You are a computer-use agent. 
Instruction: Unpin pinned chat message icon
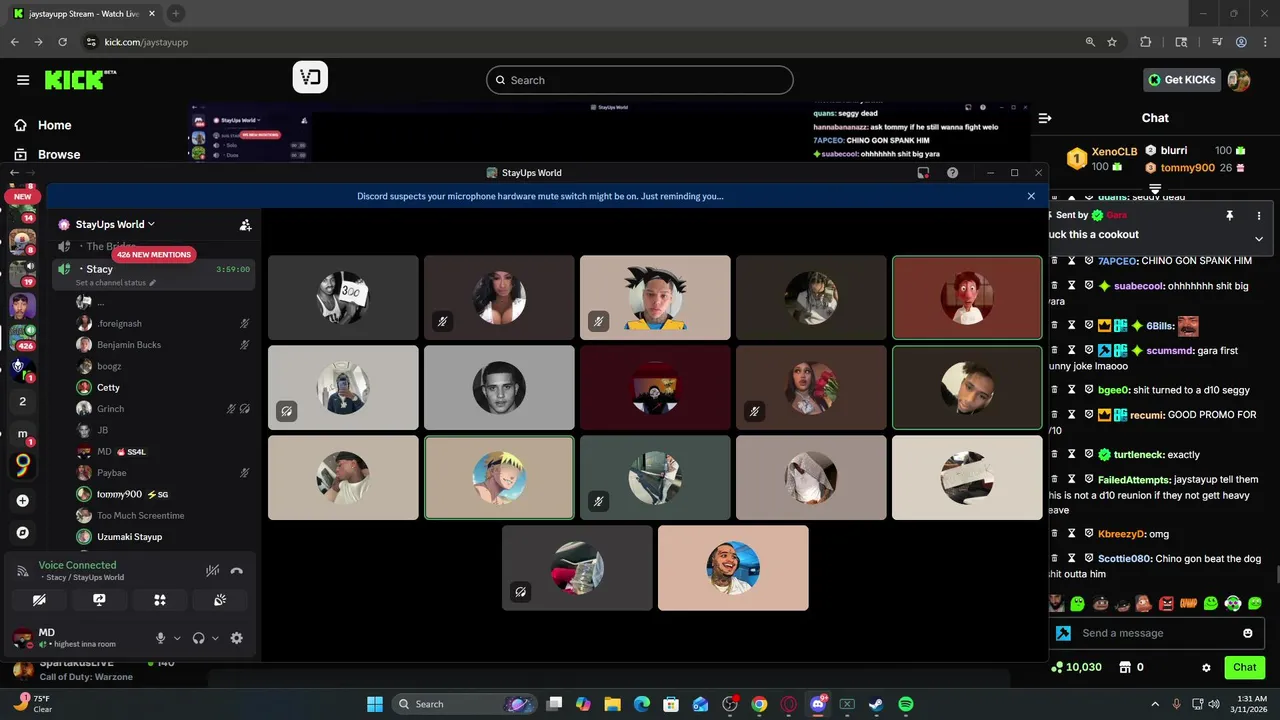[1230, 215]
